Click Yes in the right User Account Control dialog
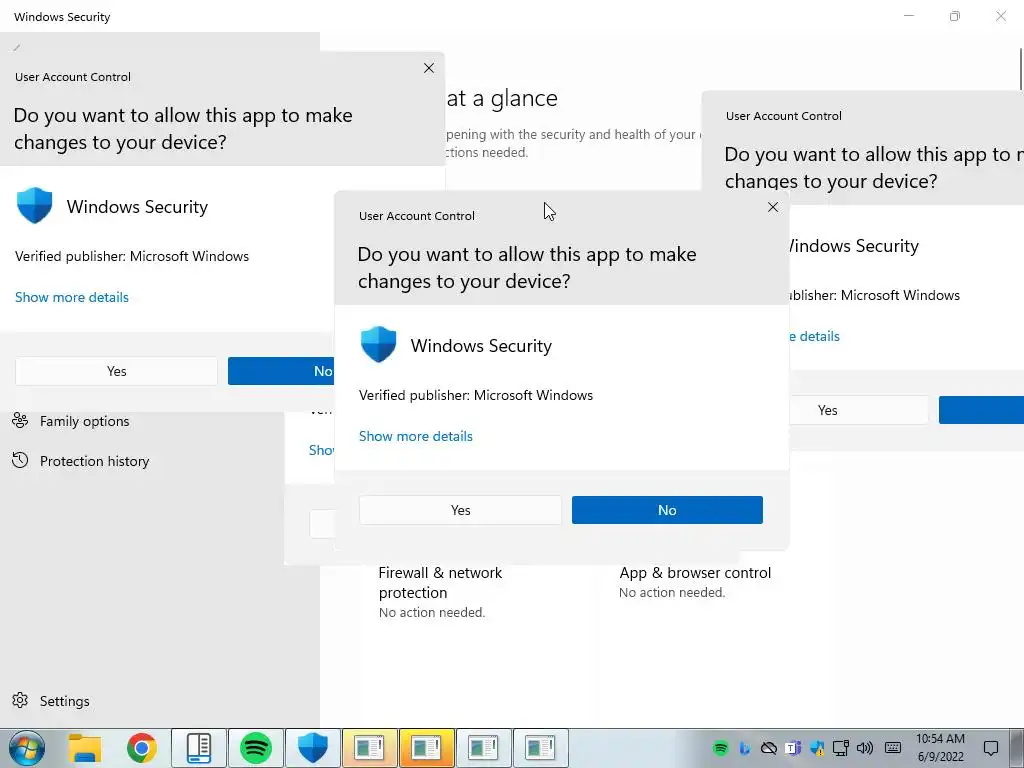 pos(858,410)
